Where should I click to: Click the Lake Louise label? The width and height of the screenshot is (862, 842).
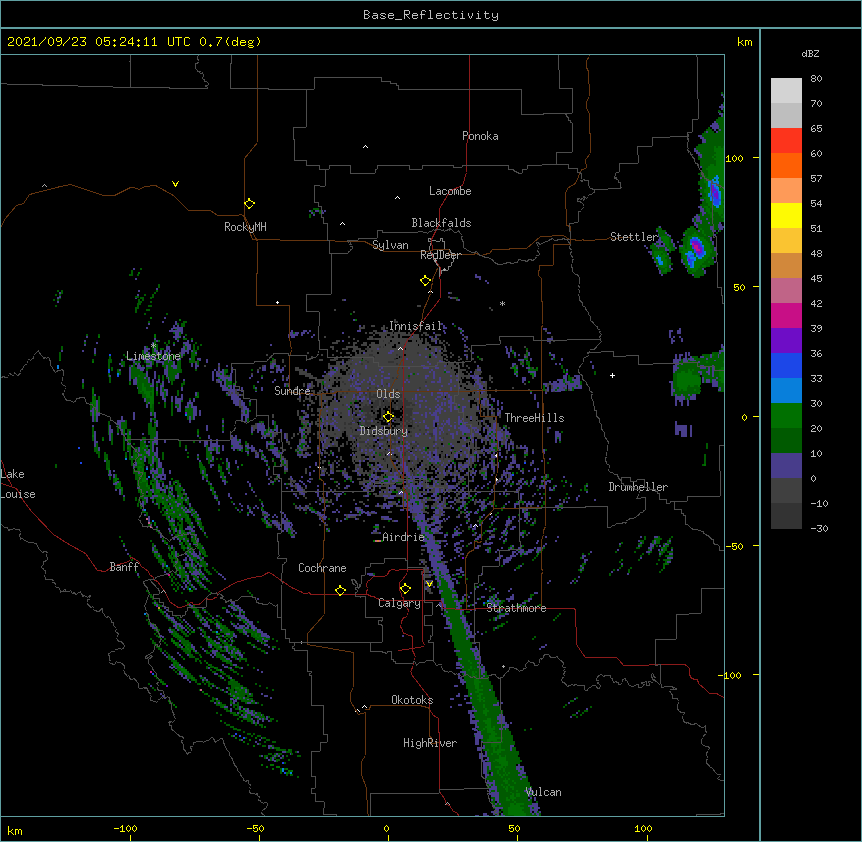pyautogui.click(x=18, y=484)
